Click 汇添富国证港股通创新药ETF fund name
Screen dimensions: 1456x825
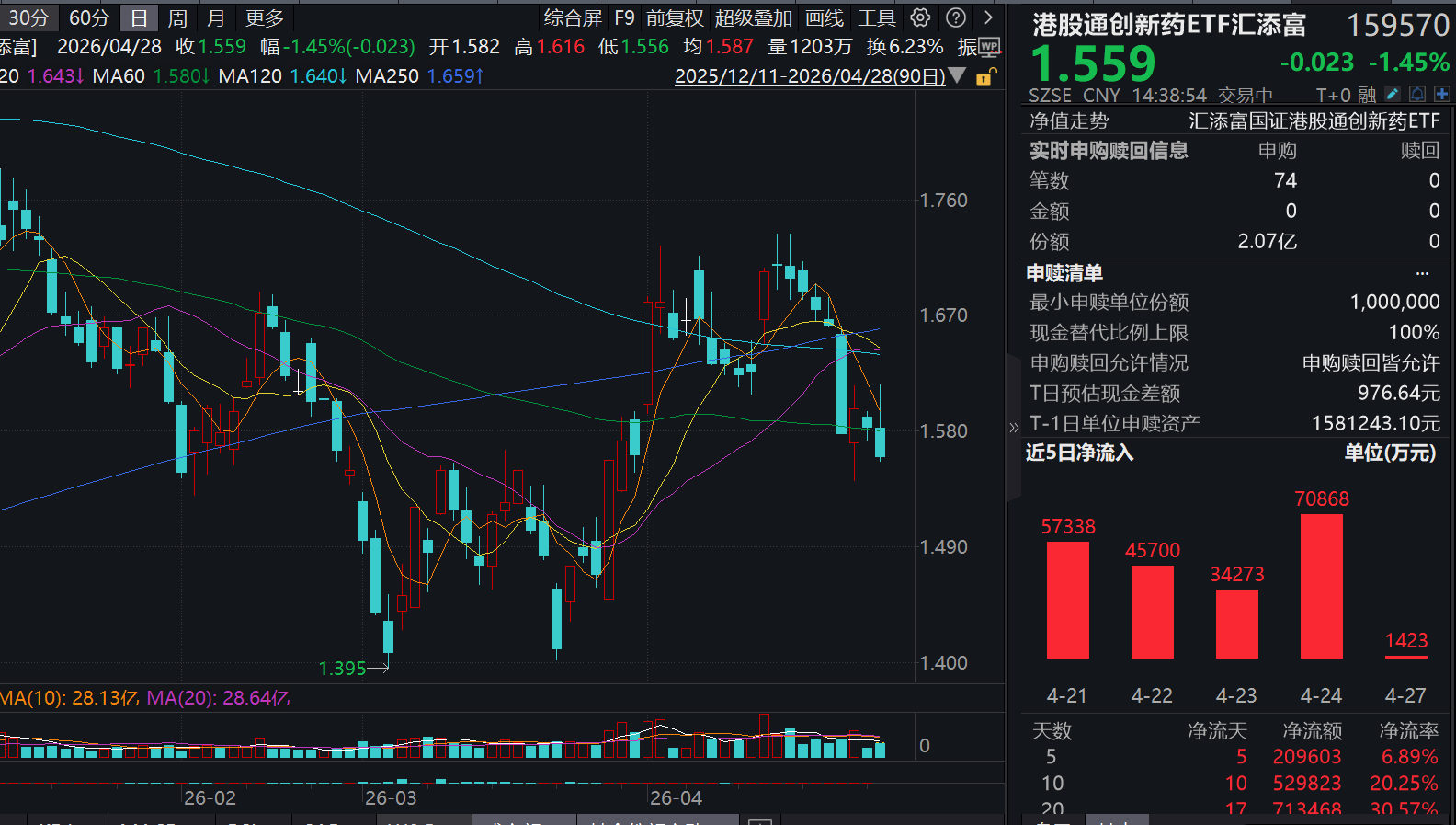(x=1314, y=120)
